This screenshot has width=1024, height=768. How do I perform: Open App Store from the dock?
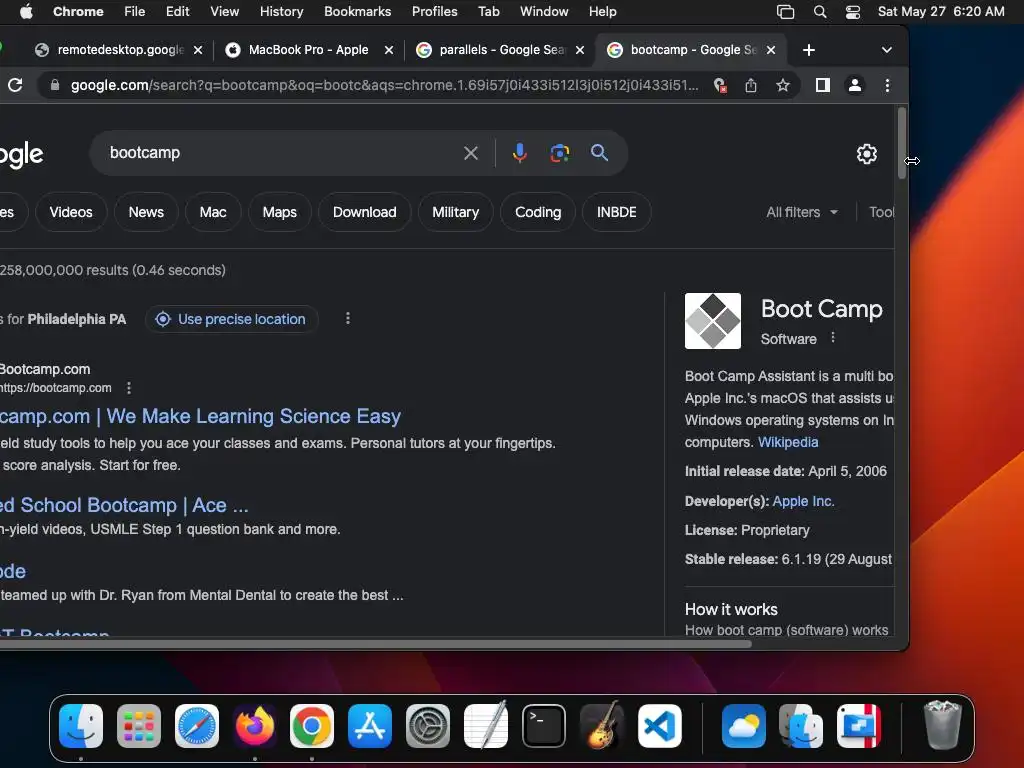[x=370, y=726]
